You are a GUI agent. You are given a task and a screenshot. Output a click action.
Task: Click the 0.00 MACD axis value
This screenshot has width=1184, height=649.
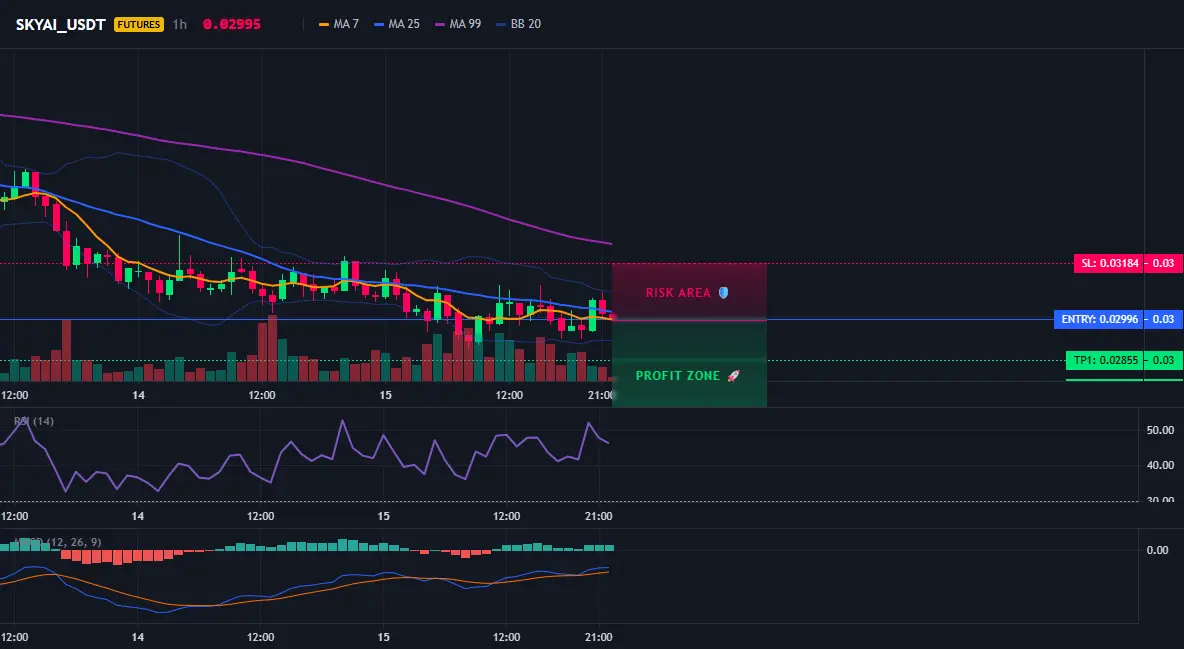pyautogui.click(x=1158, y=550)
